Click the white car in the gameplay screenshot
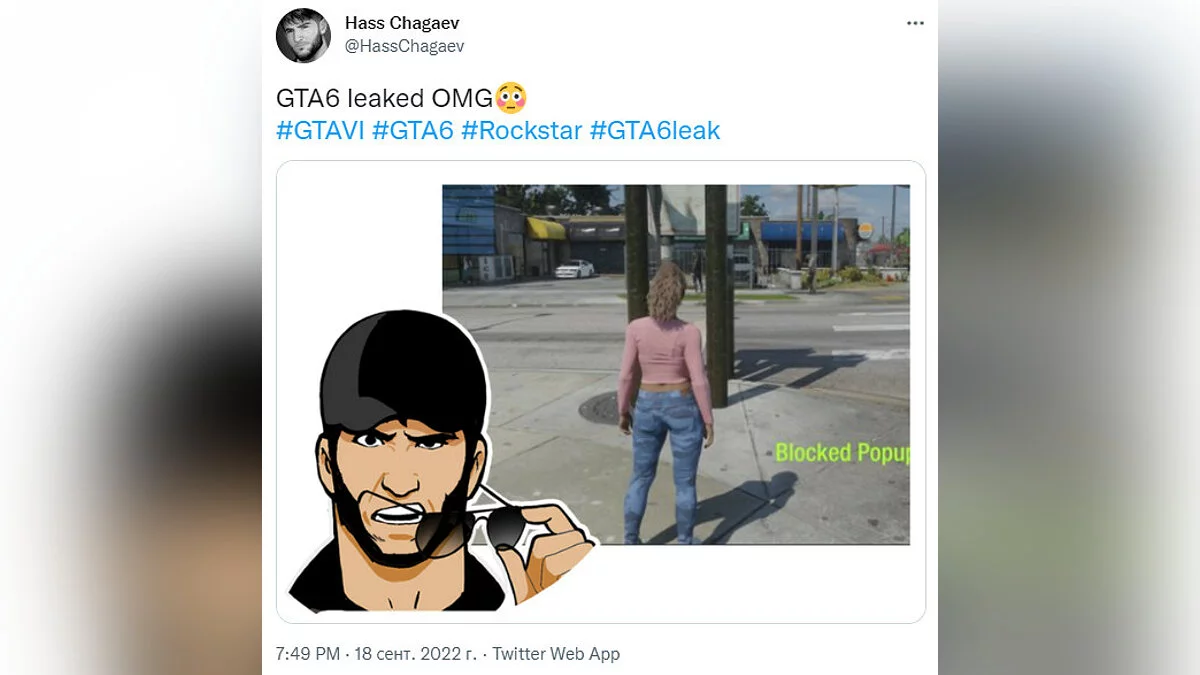Screen dimensions: 1200x675 tap(574, 269)
